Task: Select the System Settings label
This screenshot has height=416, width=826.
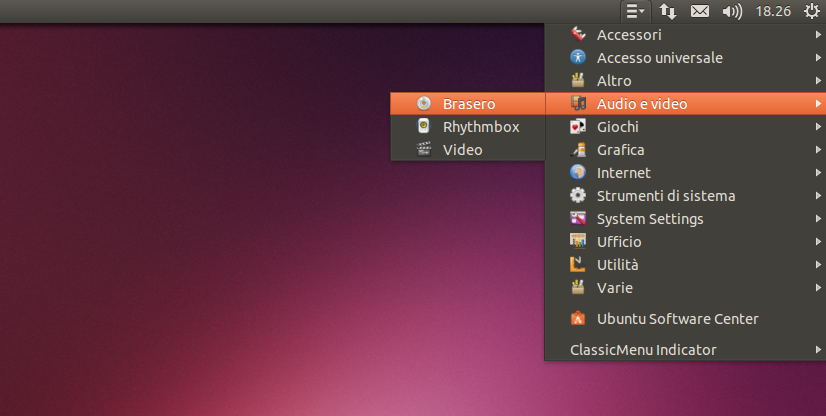Action: (650, 219)
